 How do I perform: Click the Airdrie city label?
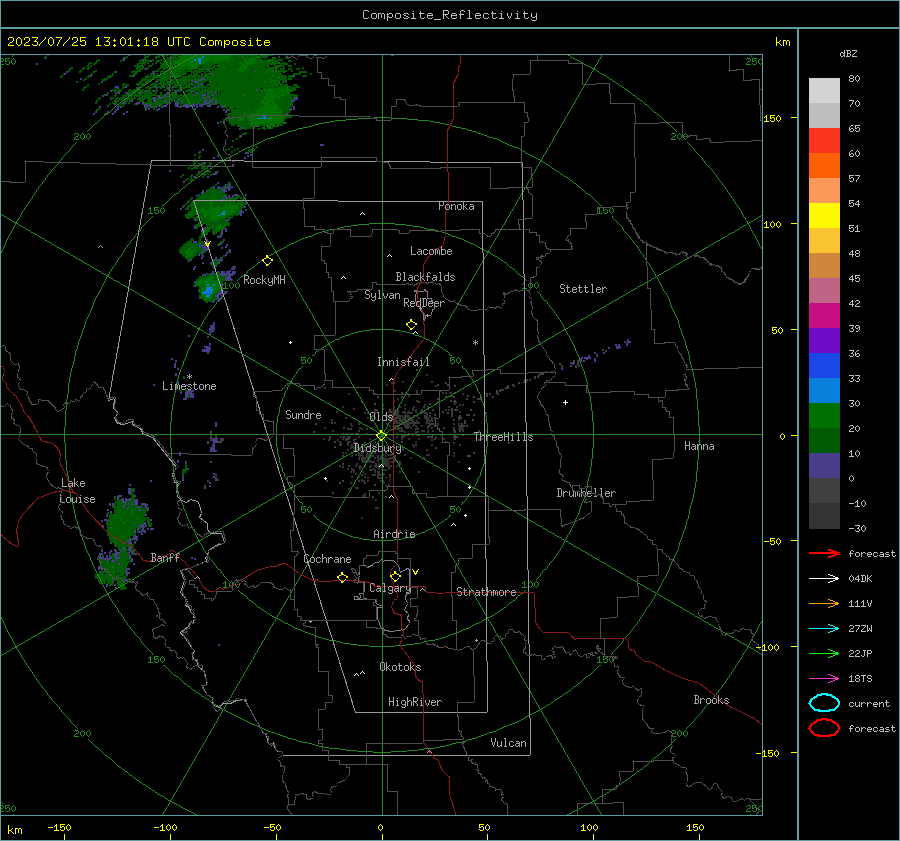(394, 534)
